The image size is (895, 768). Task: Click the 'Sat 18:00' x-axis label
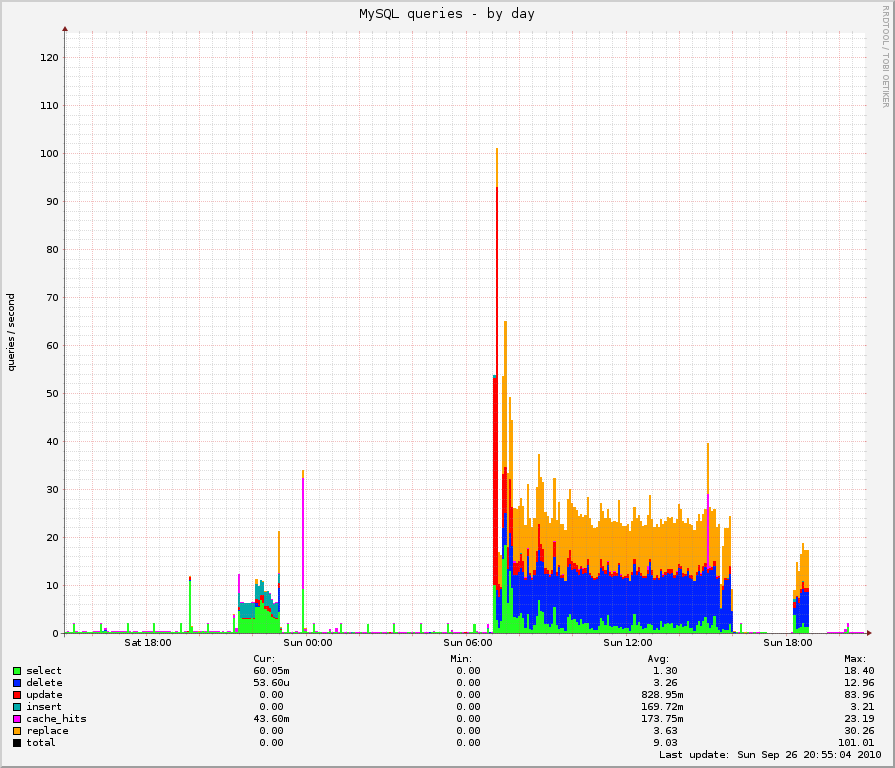coord(148,643)
